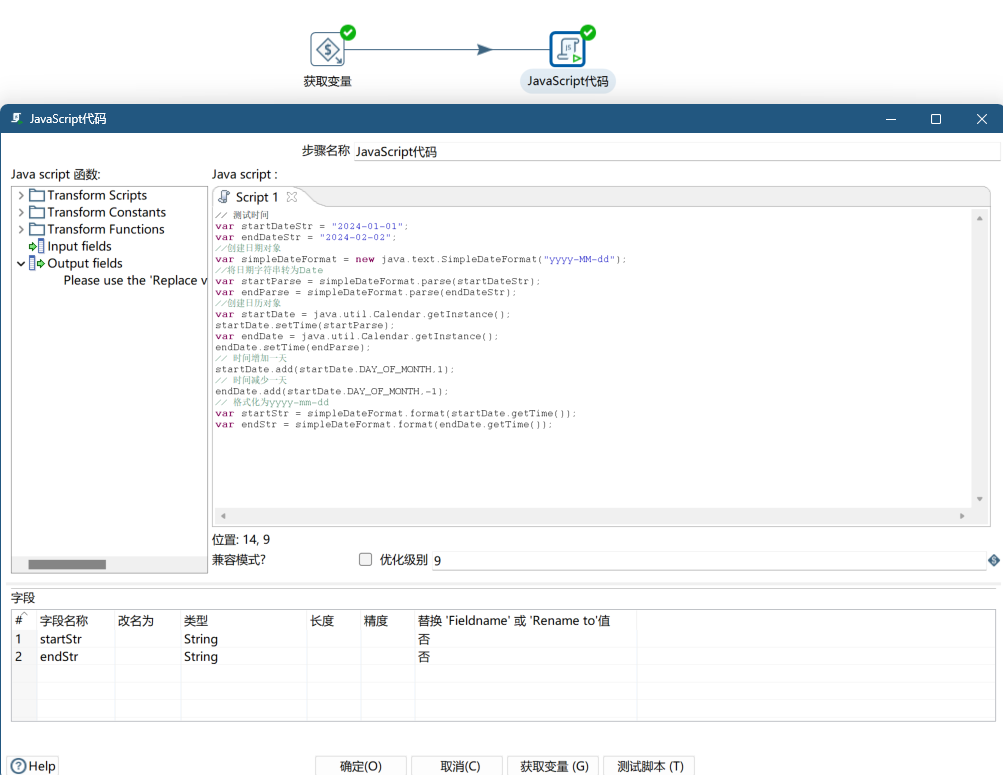Select the startStr row in fields table
The image size is (1003, 775).
(61, 639)
